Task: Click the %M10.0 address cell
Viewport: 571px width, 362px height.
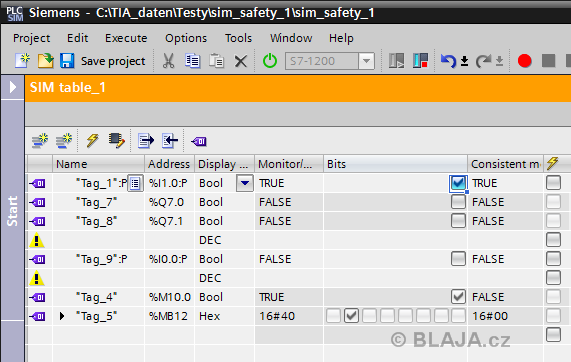Action: 169,297
